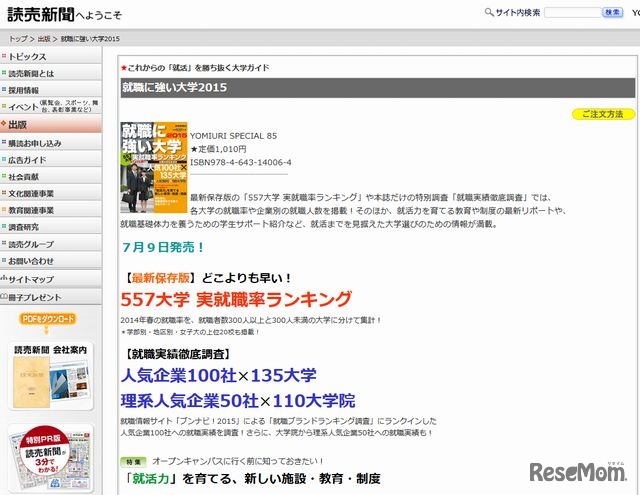Click the ISBN978-4-643-14006-4 text
The height and width of the screenshot is (495, 640).
241,162
